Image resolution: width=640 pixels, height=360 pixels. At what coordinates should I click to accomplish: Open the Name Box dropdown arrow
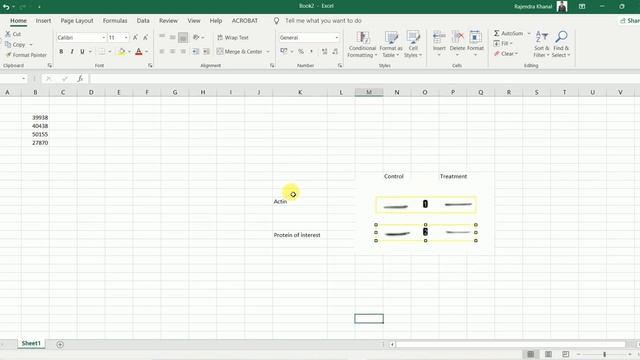click(24, 79)
